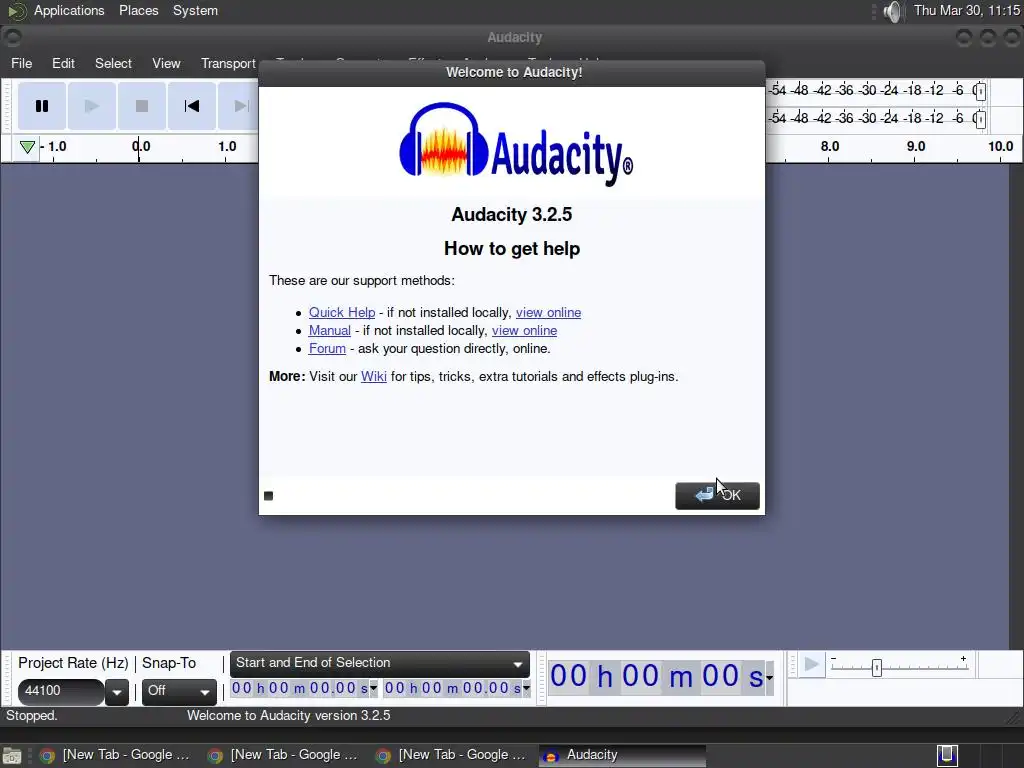Open the File menu

(x=22, y=63)
